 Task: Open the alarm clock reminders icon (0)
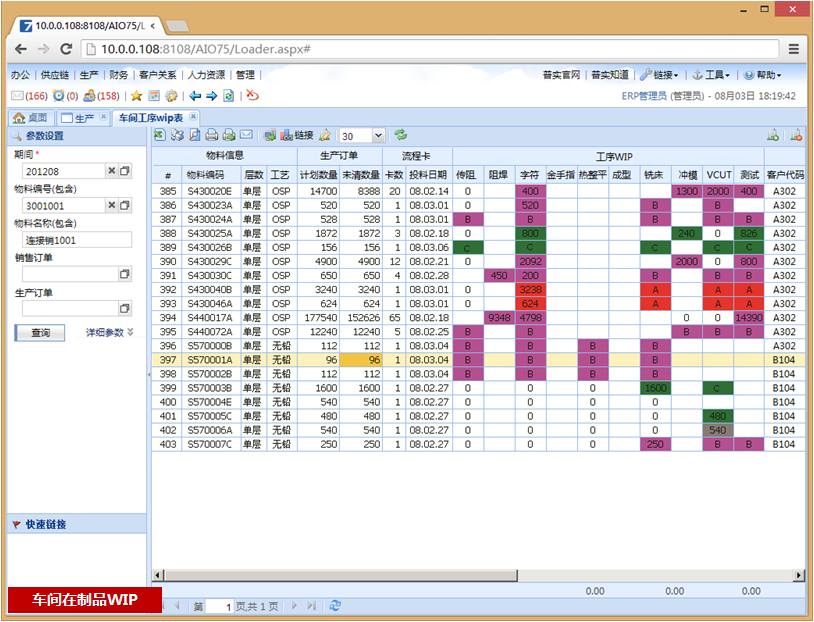[x=59, y=96]
